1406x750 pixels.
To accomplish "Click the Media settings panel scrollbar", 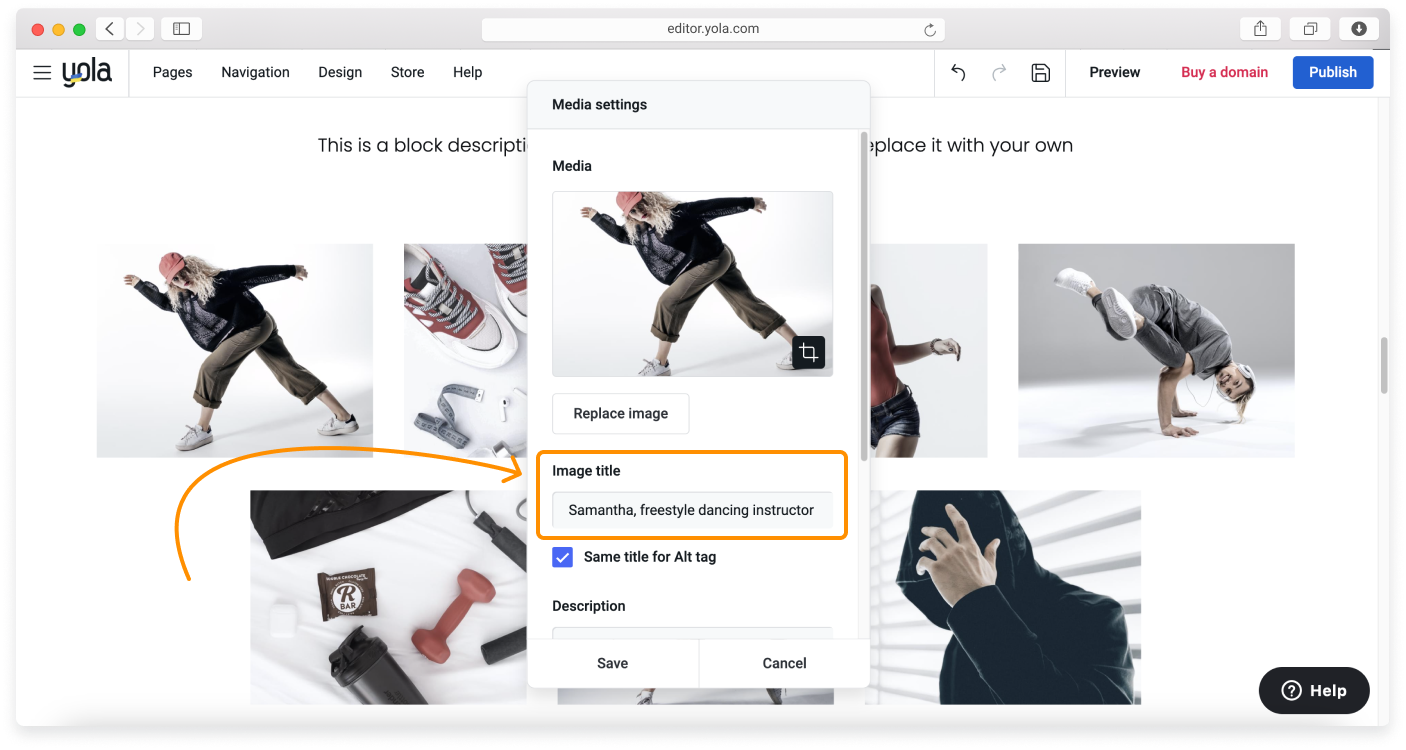I will [863, 290].
